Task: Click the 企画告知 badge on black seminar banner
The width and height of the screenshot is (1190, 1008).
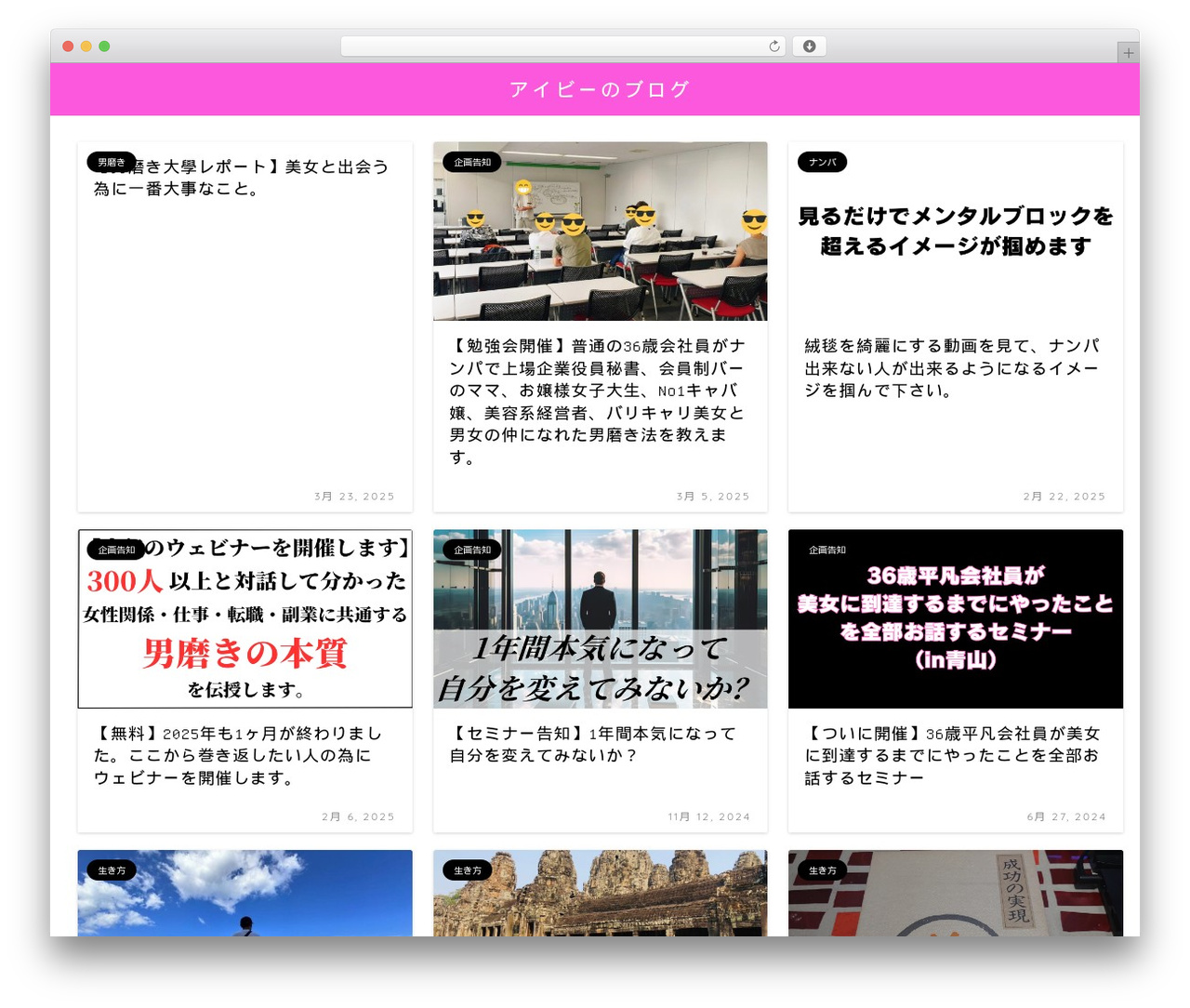Action: click(x=827, y=550)
